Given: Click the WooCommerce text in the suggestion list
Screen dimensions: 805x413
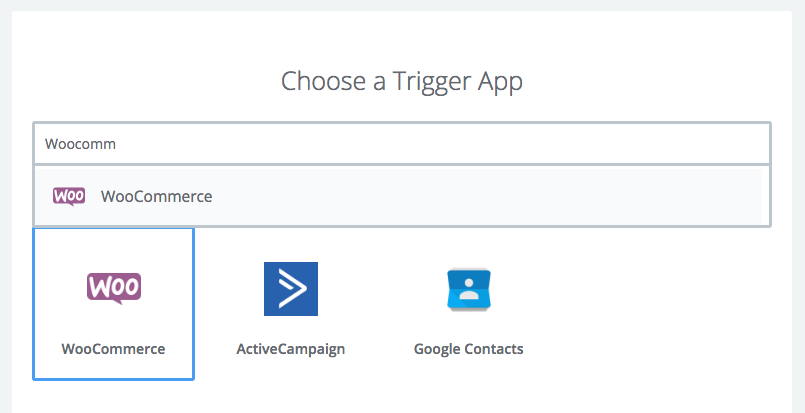Looking at the screenshot, I should click(156, 196).
